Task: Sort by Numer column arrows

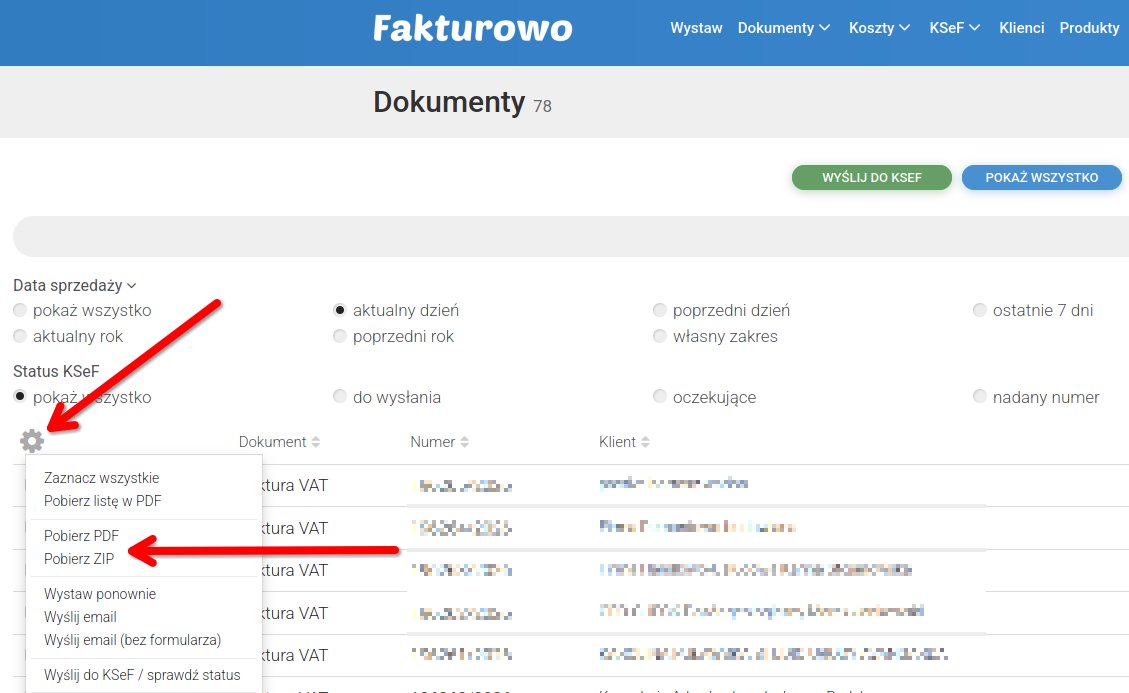Action: point(464,442)
